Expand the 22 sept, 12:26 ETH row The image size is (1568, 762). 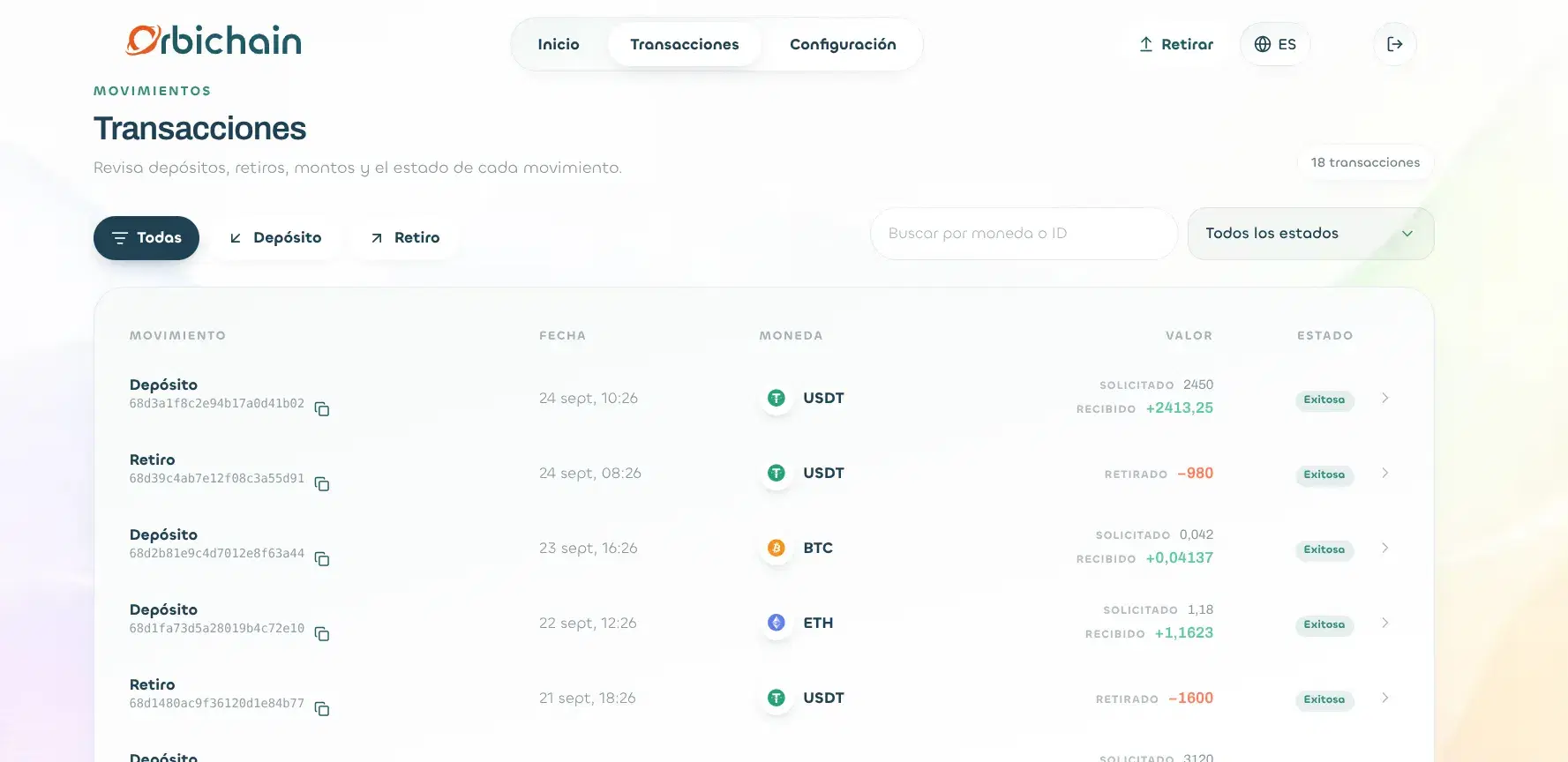click(1385, 624)
